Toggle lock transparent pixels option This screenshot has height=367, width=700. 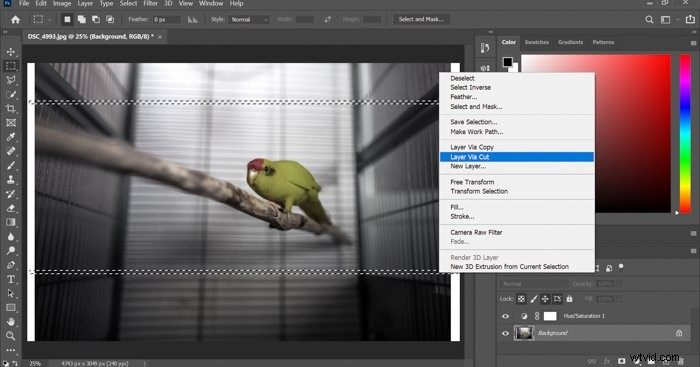point(521,299)
